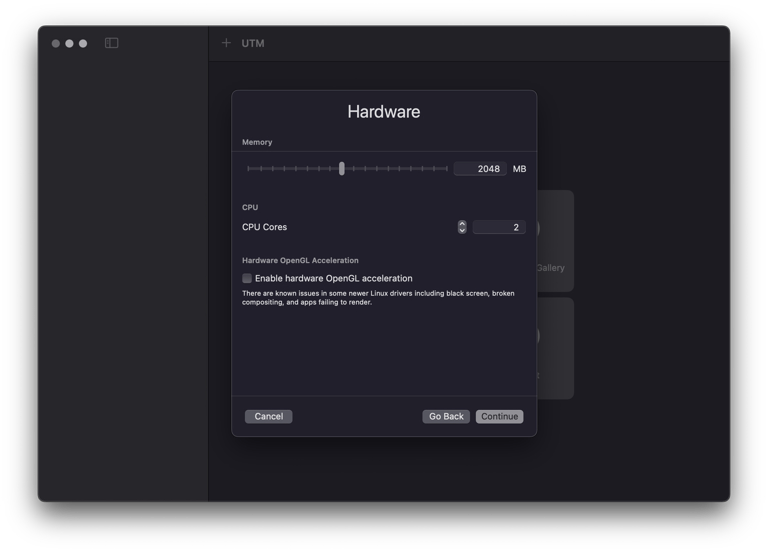Focus the CPU Cores number field
The width and height of the screenshot is (768, 552).
[498, 227]
